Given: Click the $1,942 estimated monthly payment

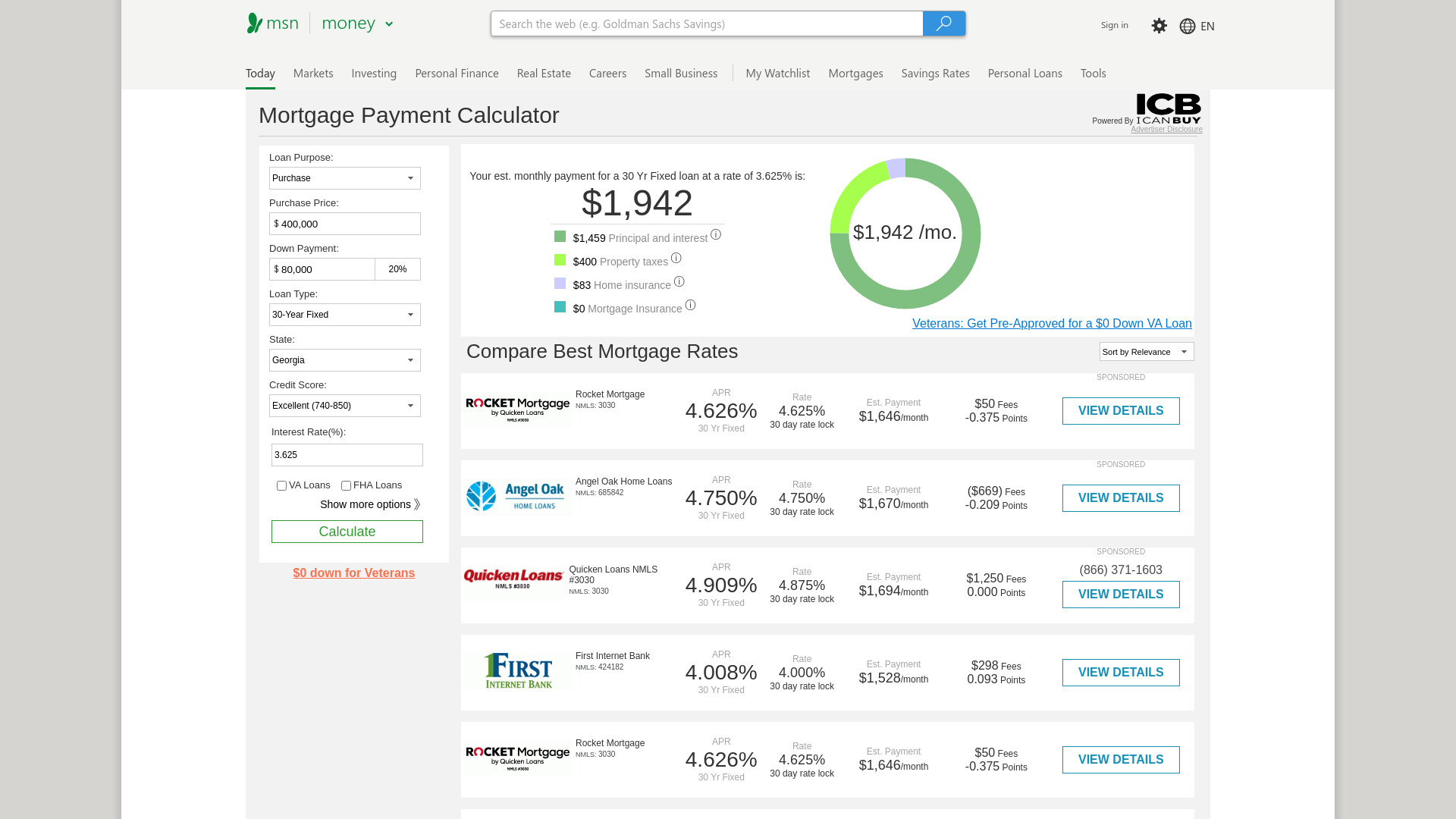Looking at the screenshot, I should (637, 203).
